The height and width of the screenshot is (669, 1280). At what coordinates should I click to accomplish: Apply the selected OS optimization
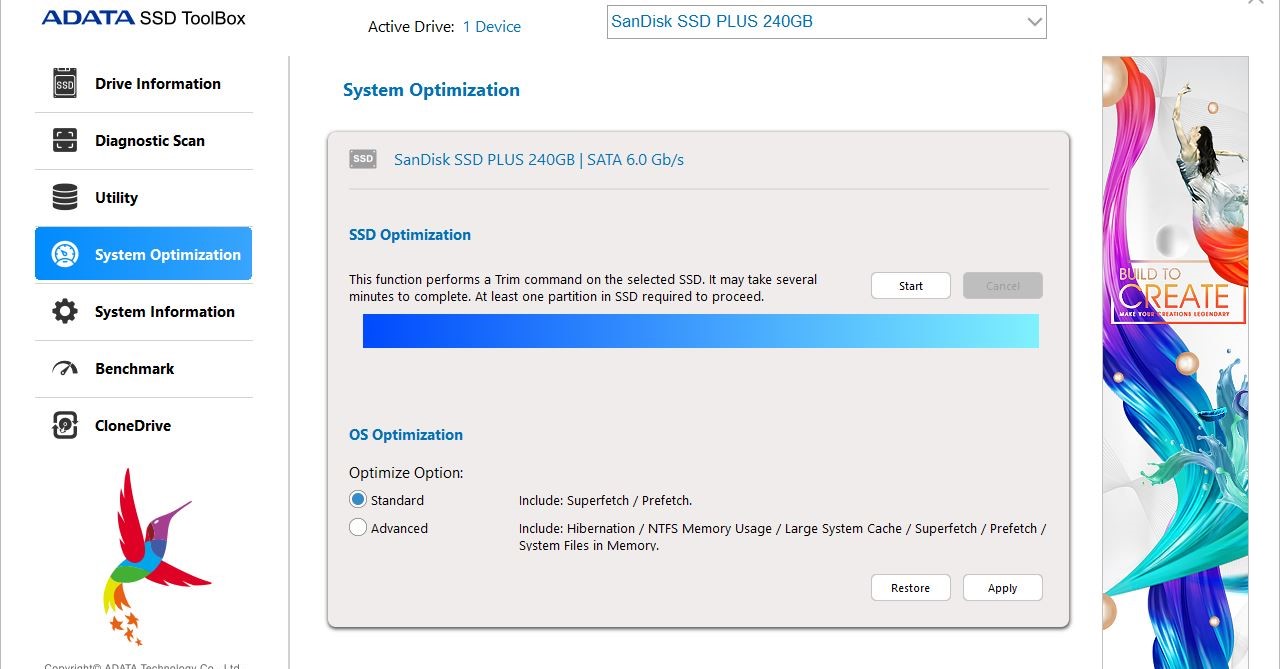pos(1003,588)
